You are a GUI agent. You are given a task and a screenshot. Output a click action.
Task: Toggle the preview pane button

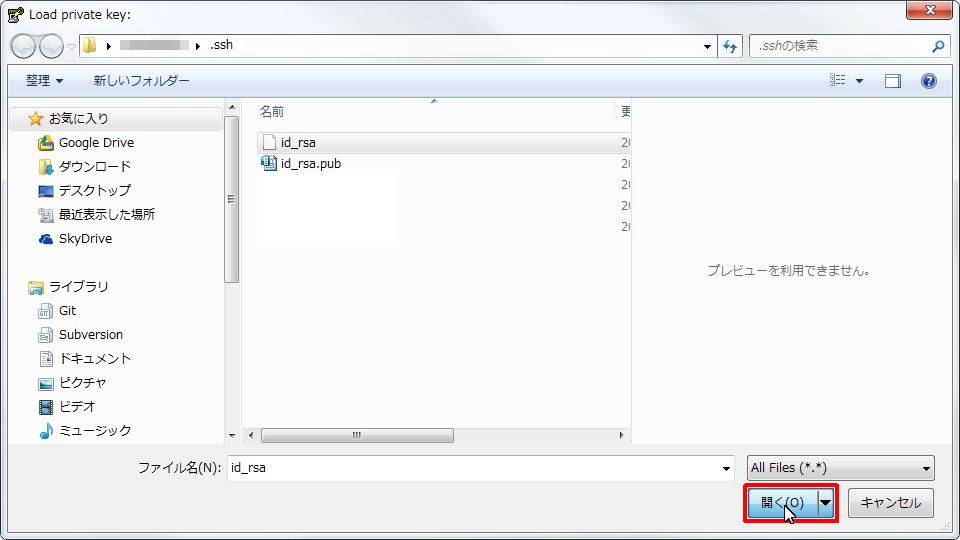click(892, 81)
